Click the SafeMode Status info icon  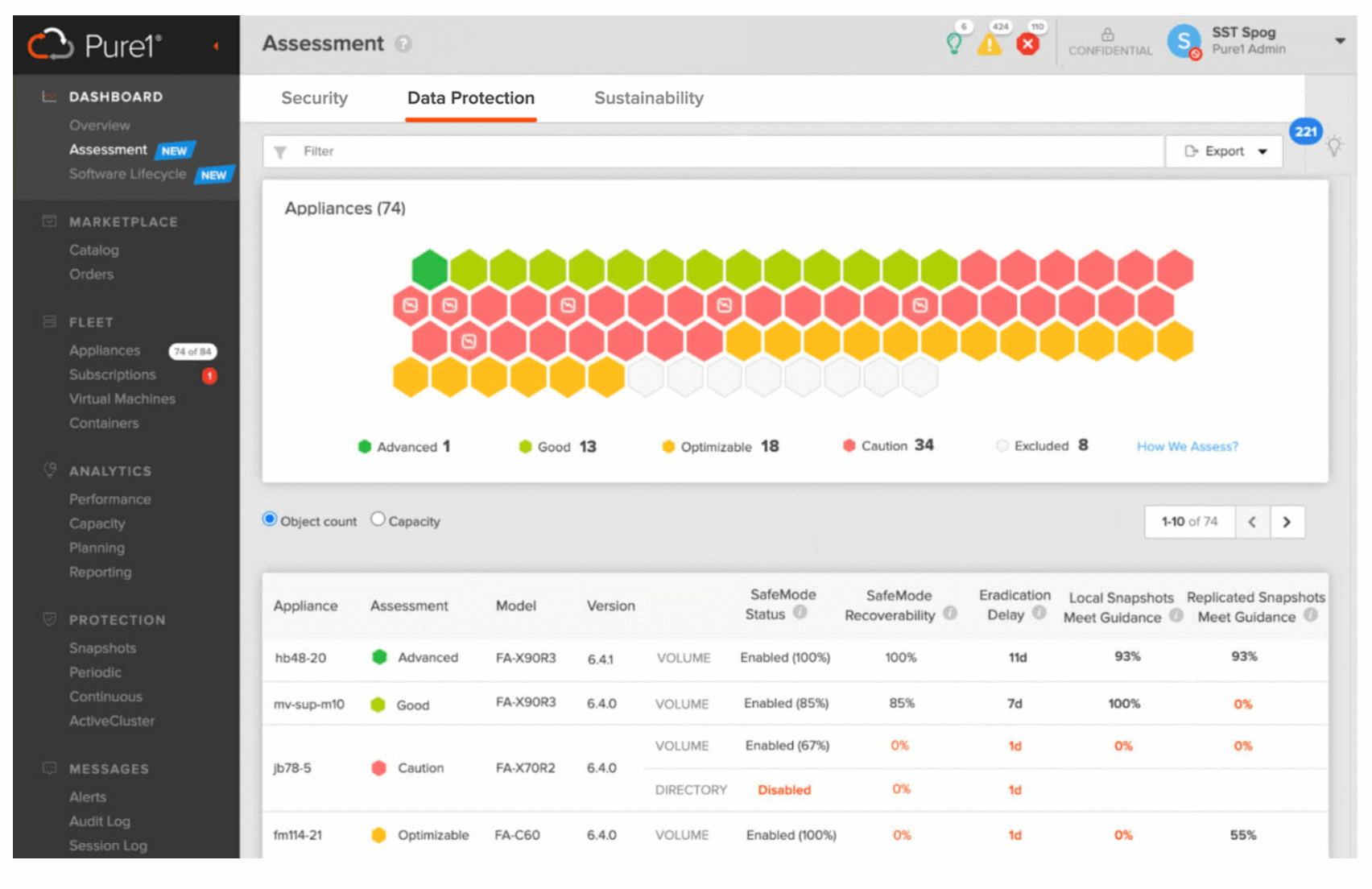click(800, 612)
